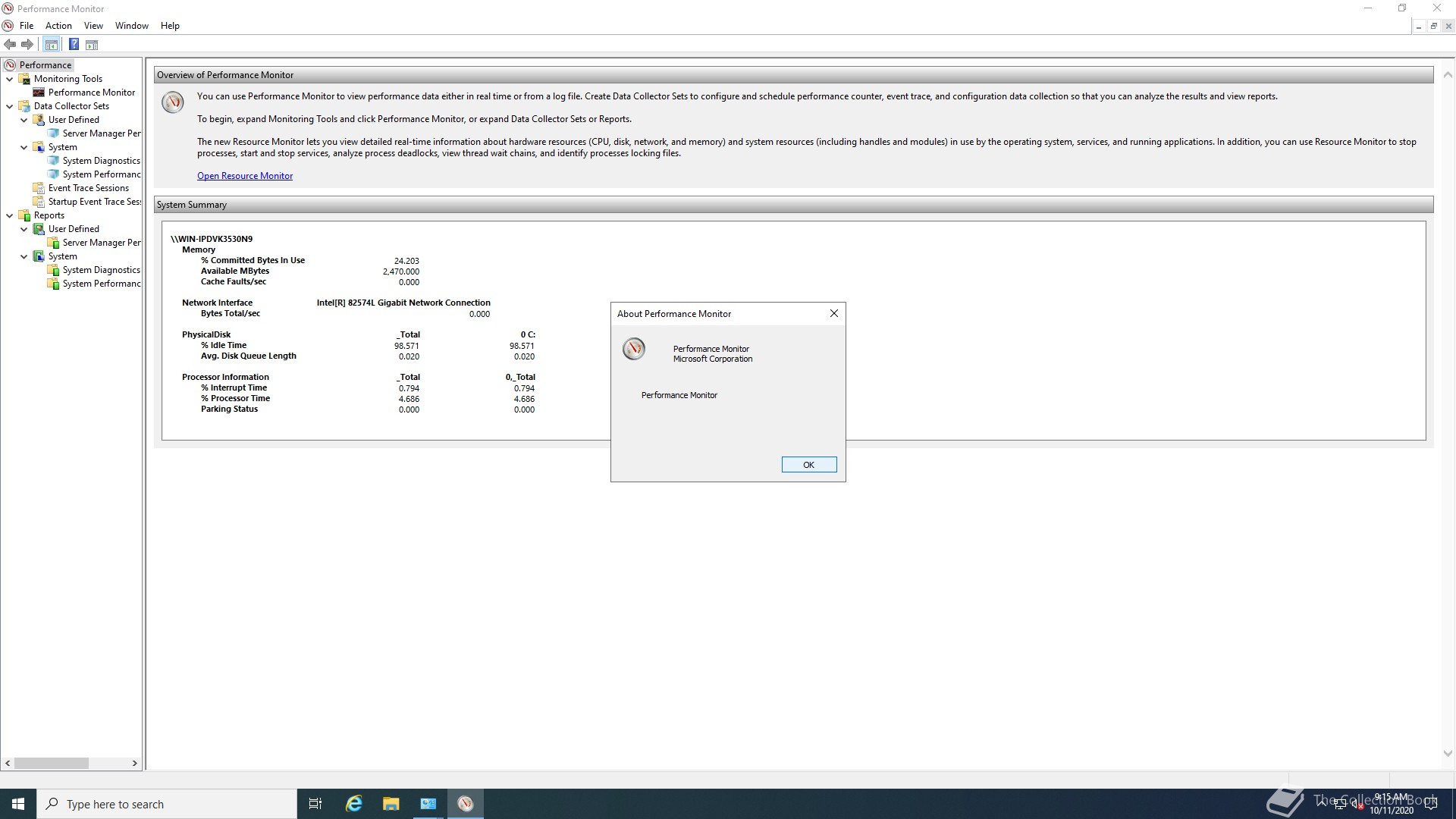Show hidden tray icons chevron

point(1323,803)
